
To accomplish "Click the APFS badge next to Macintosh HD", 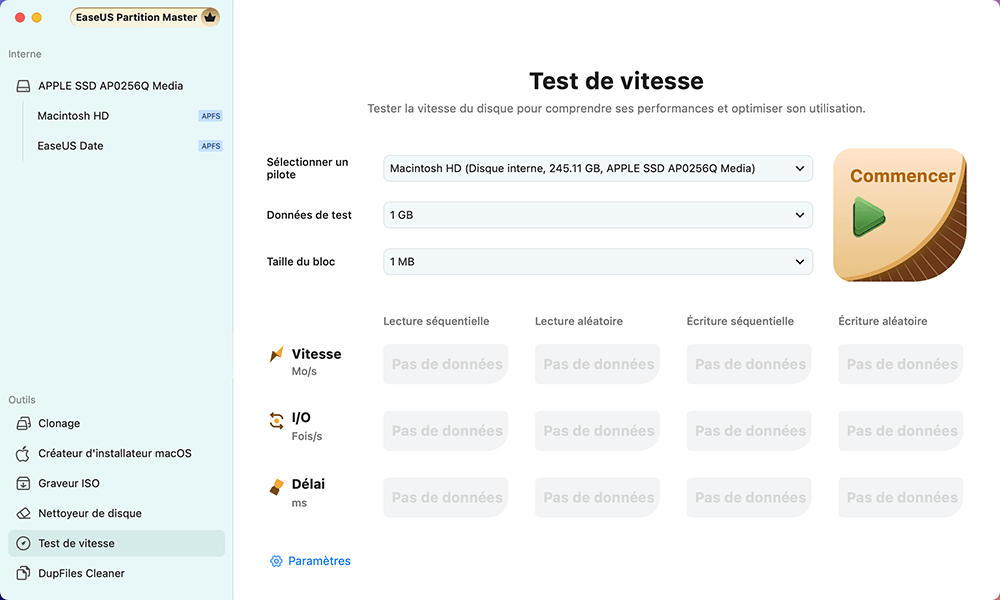I will click(x=210, y=116).
